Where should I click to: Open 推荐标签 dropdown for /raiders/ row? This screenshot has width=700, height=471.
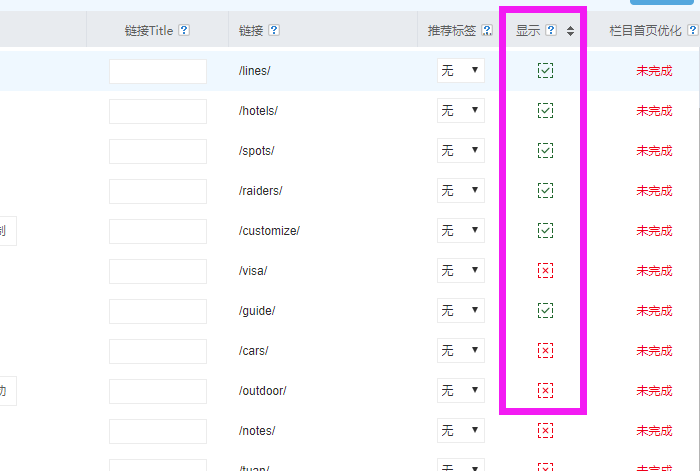[x=461, y=190]
